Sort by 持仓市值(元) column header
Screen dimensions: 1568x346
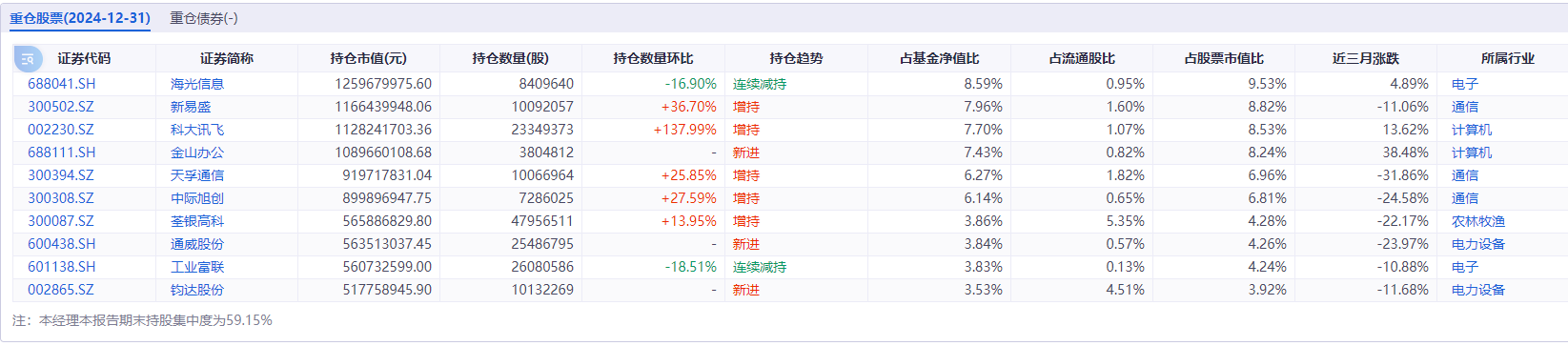tap(368, 59)
